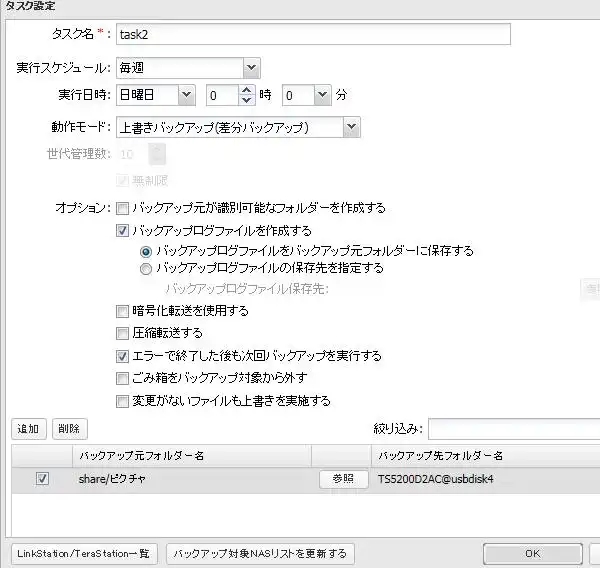Decrease the hour stepper value
The height and width of the screenshot is (568, 600).
click(247, 101)
